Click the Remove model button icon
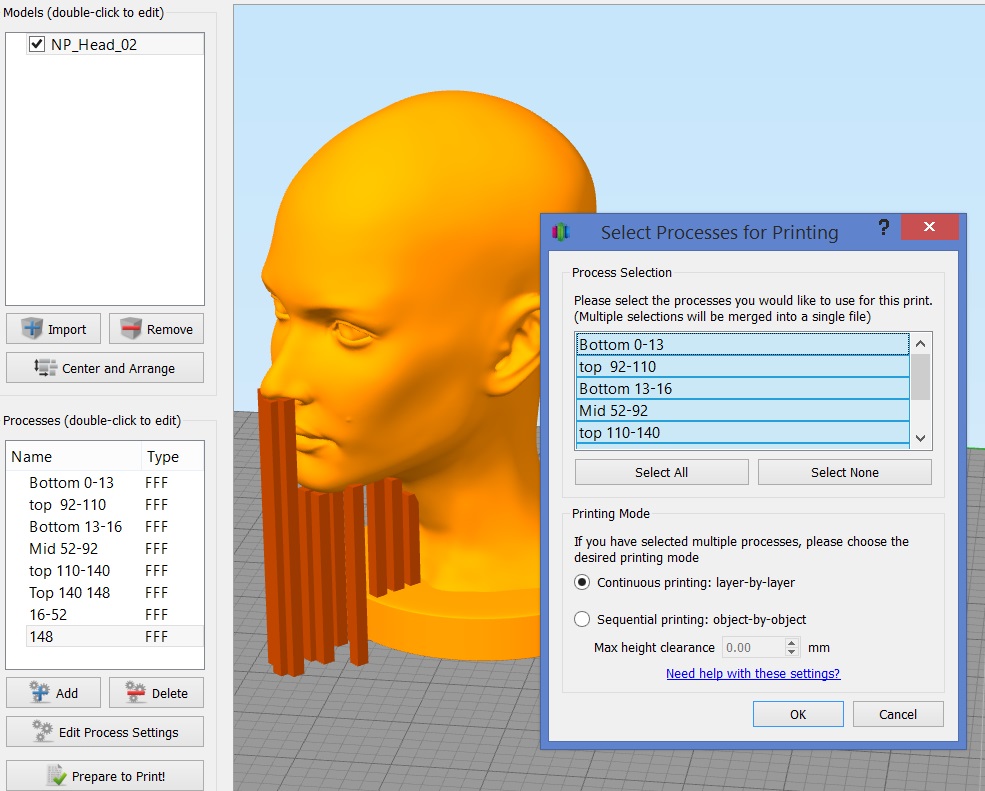The width and height of the screenshot is (985, 791). [x=131, y=329]
